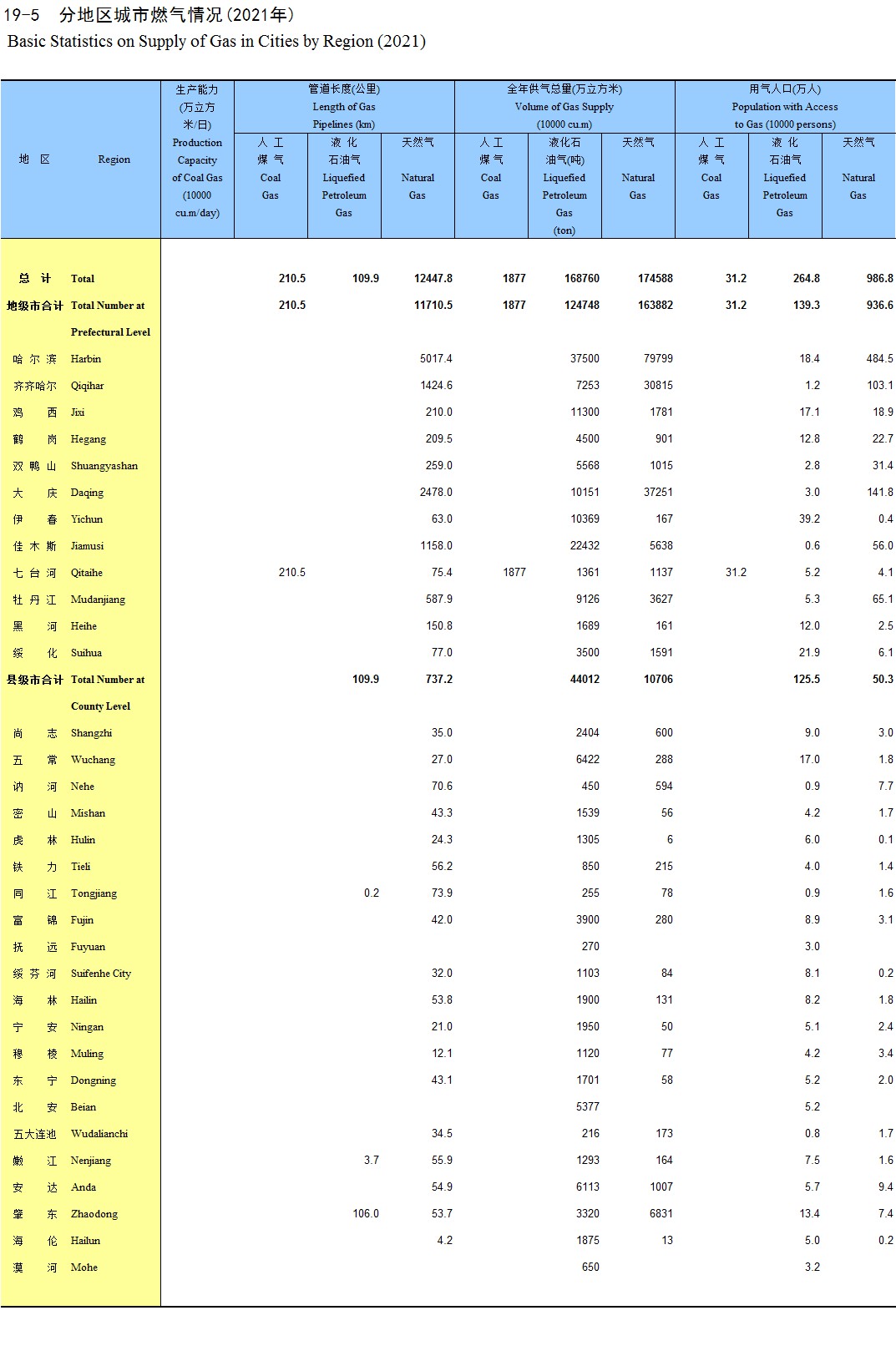Select the 'Population with Access to Gas' header
This screenshot has width=896, height=1361.
(785, 107)
